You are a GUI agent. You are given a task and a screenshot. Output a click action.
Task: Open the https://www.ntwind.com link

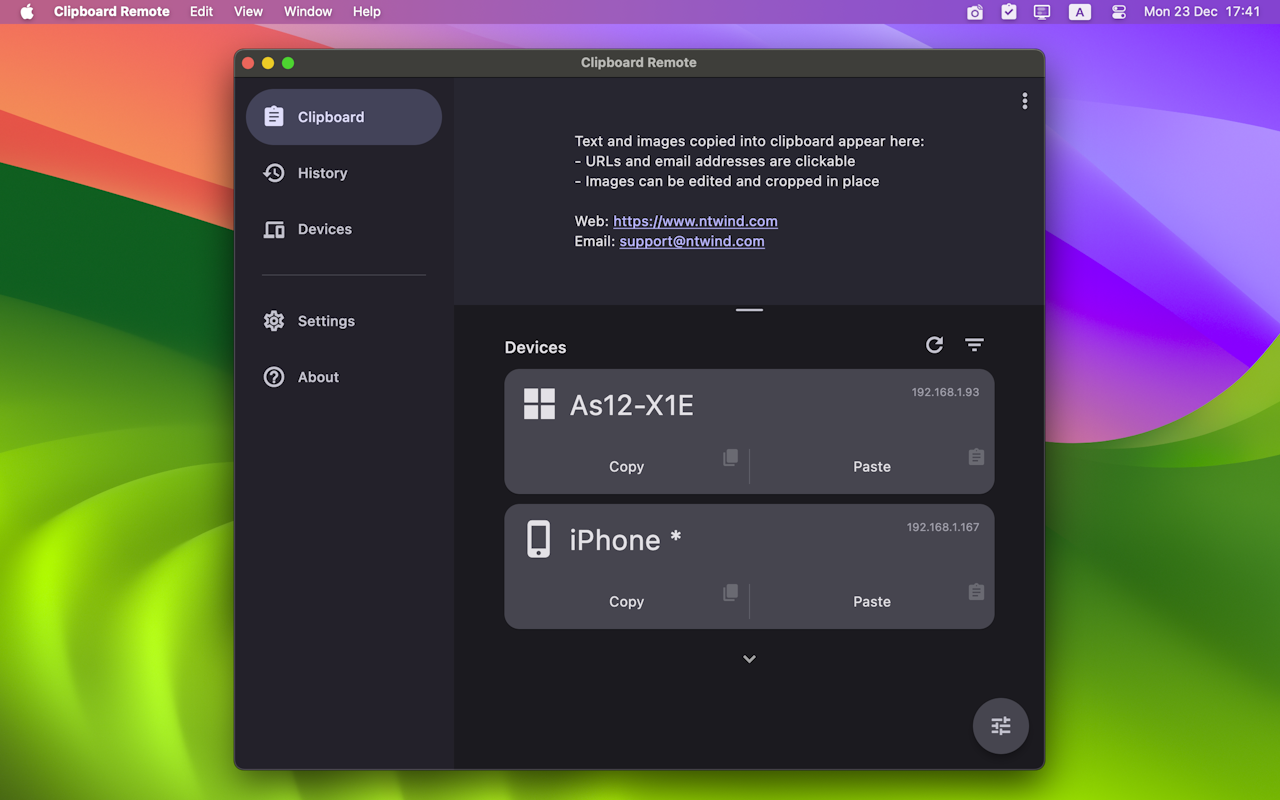(x=695, y=221)
